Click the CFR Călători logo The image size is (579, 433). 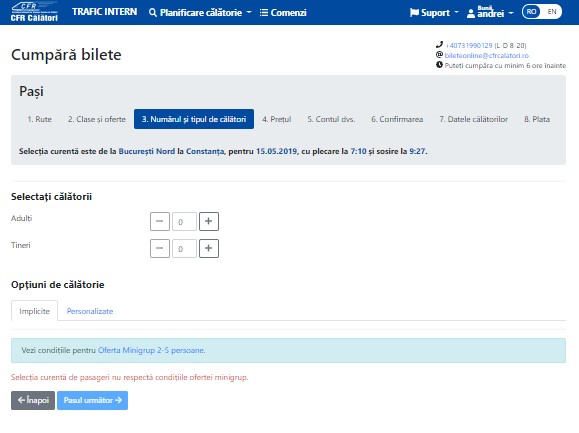[x=34, y=12]
